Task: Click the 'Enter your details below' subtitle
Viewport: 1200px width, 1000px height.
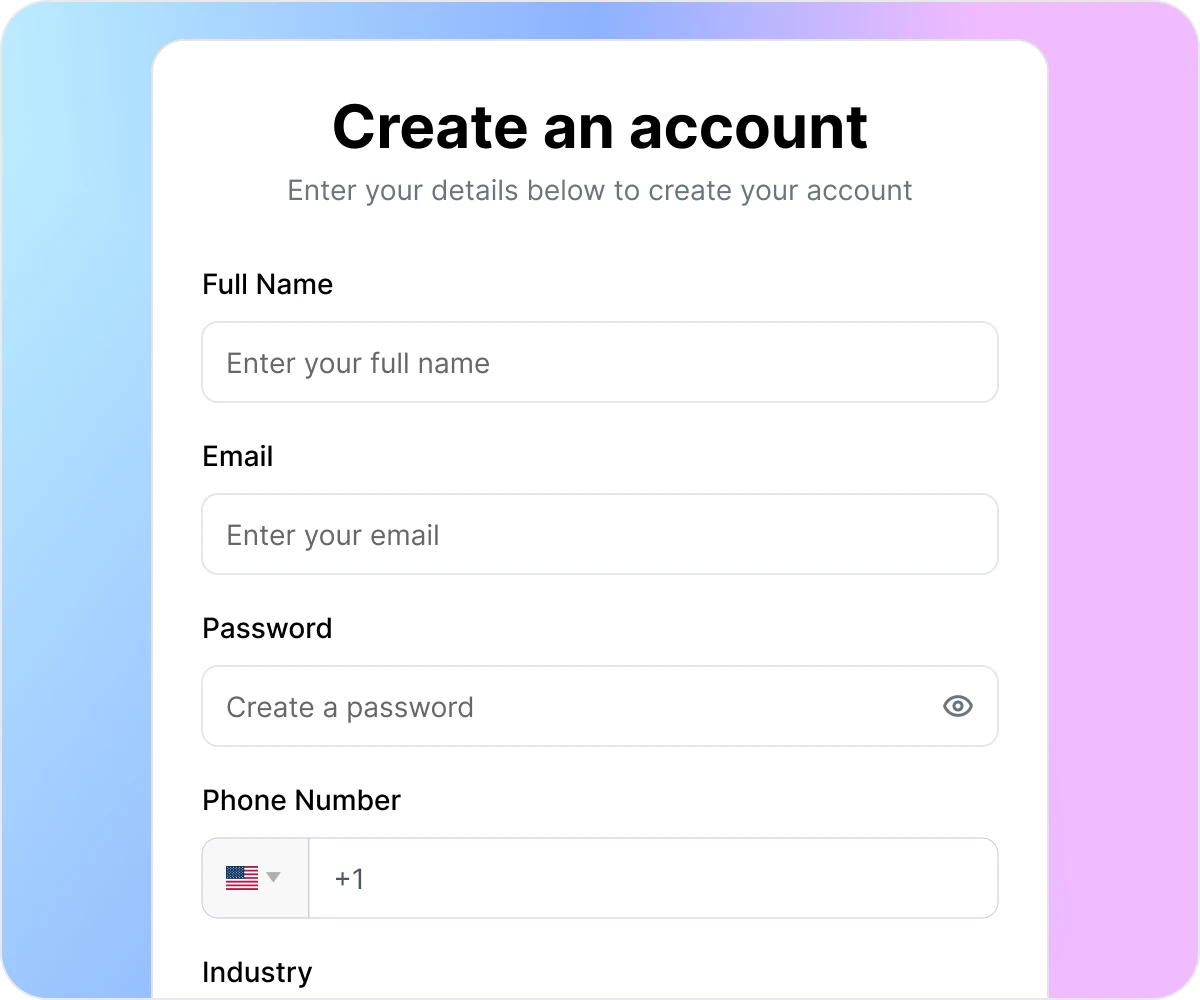Action: pos(600,190)
